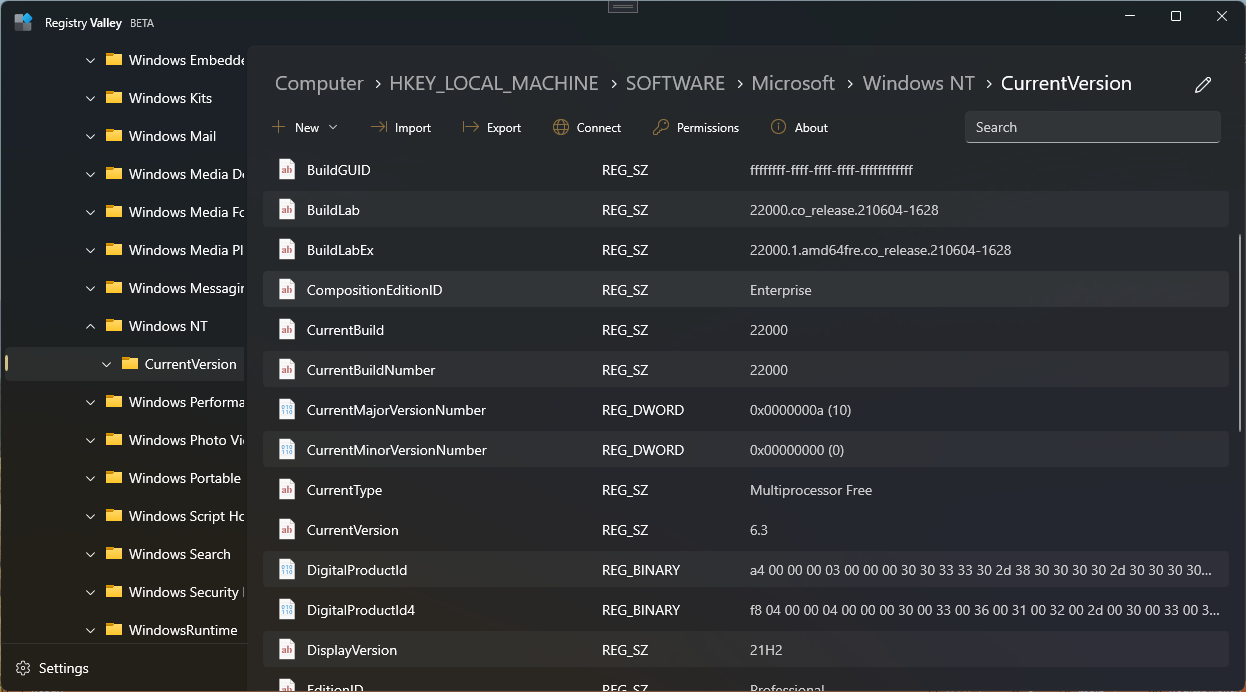Click inside the Search field

tap(1091, 127)
